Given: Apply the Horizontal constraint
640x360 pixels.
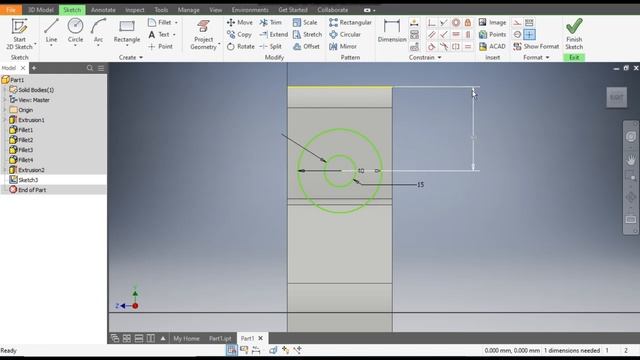Looking at the screenshot, I should pyautogui.click(x=456, y=35).
